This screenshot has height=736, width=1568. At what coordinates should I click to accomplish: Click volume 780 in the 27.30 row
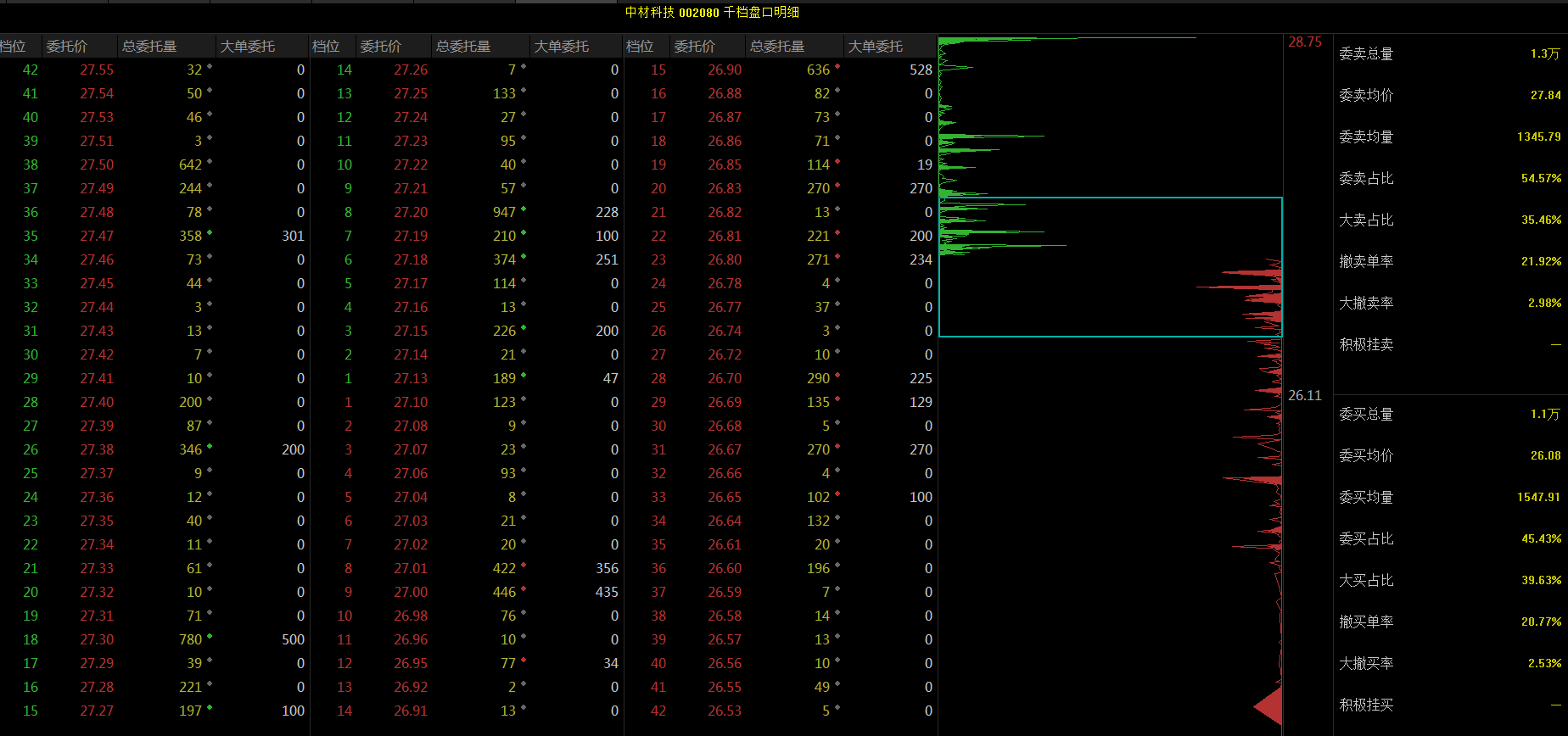pos(191,639)
